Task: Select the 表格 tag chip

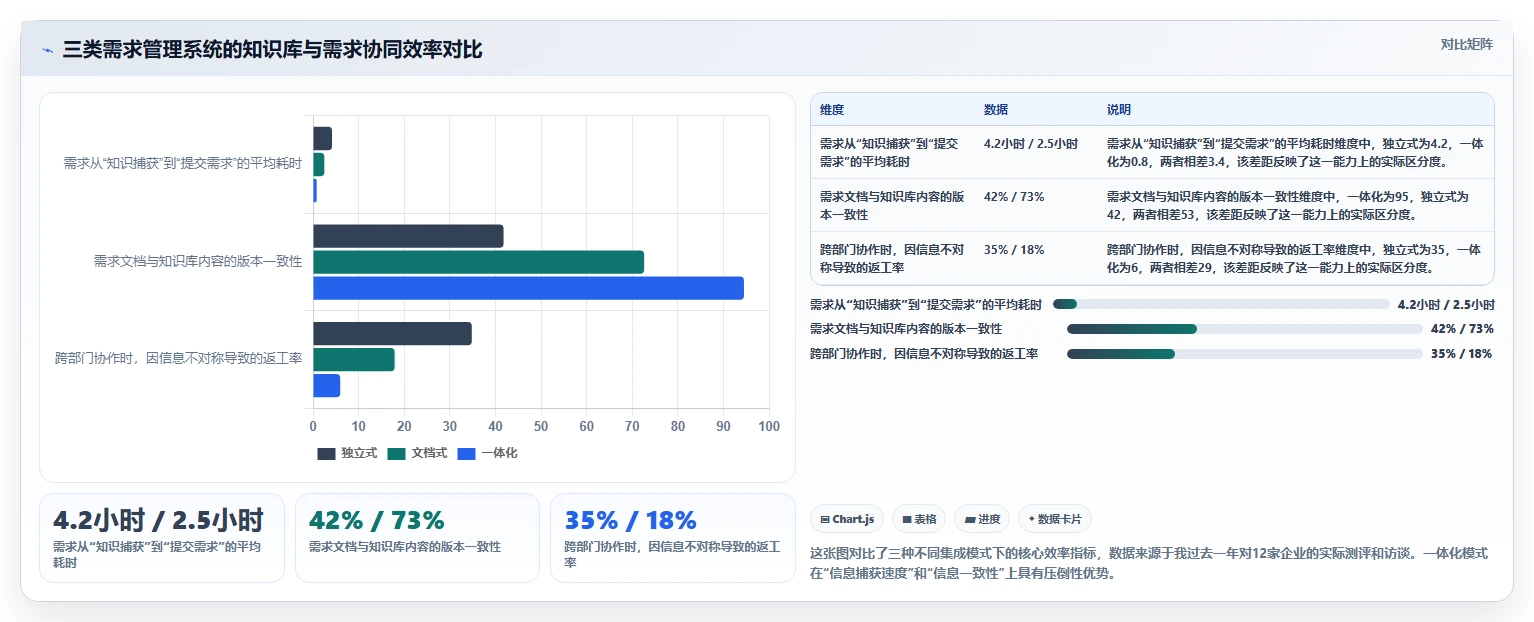Action: click(x=918, y=519)
